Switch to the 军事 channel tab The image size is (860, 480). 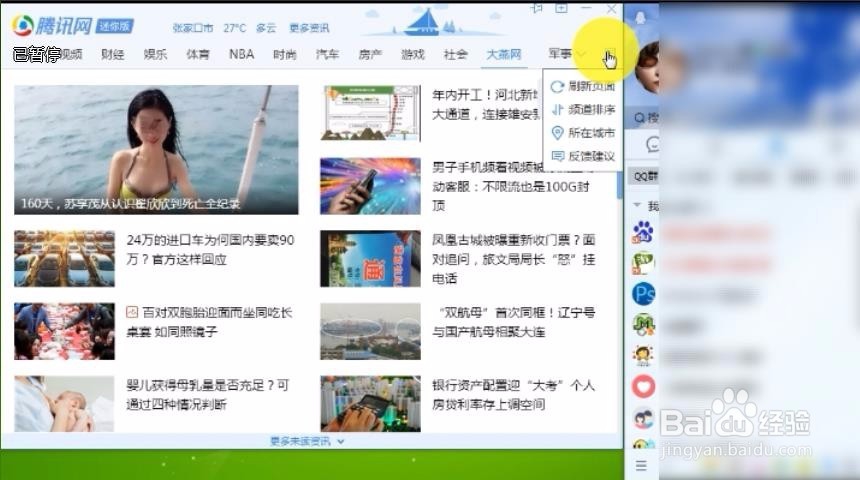560,54
